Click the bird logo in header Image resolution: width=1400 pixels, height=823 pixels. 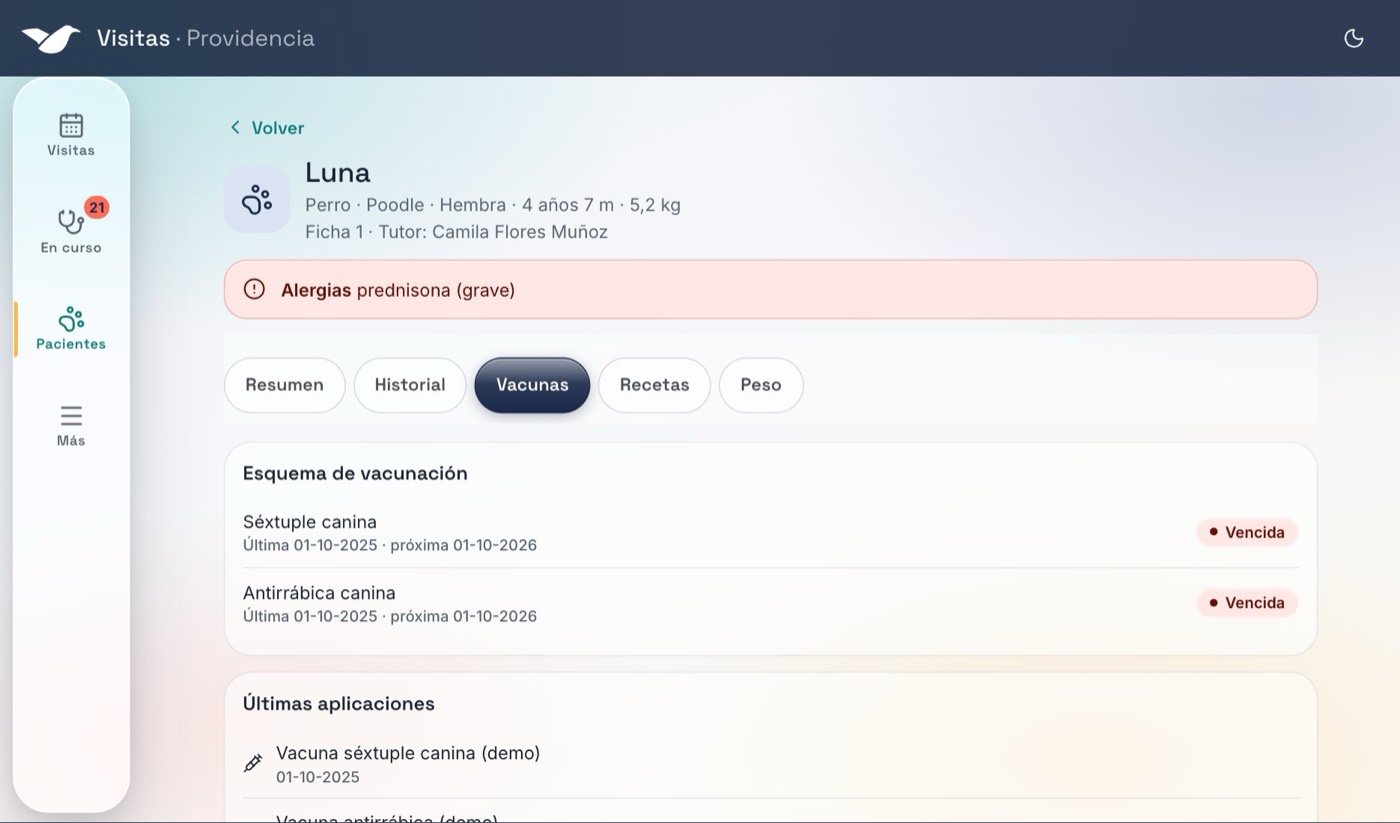pos(51,38)
